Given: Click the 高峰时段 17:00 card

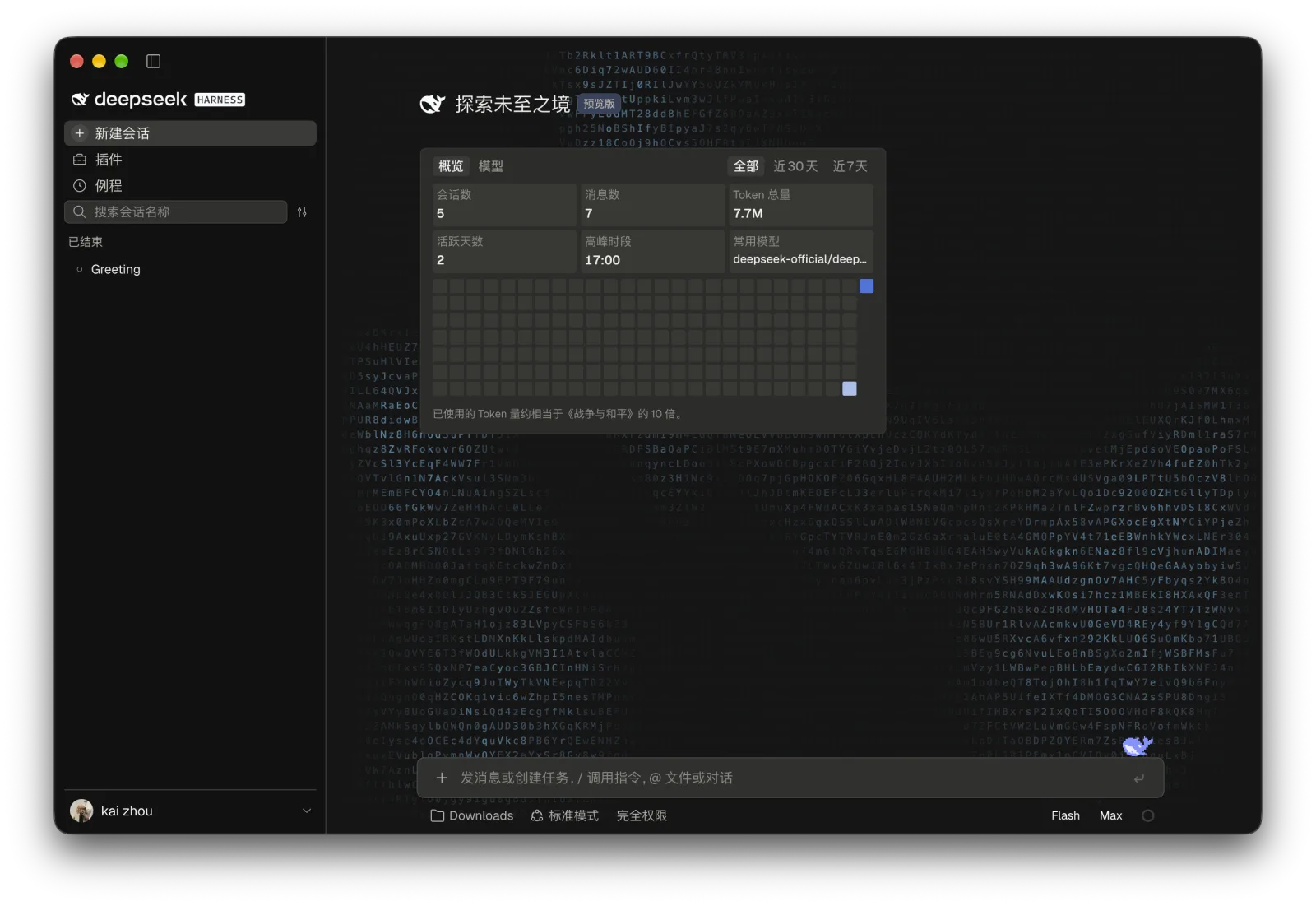Looking at the screenshot, I should tap(652, 251).
